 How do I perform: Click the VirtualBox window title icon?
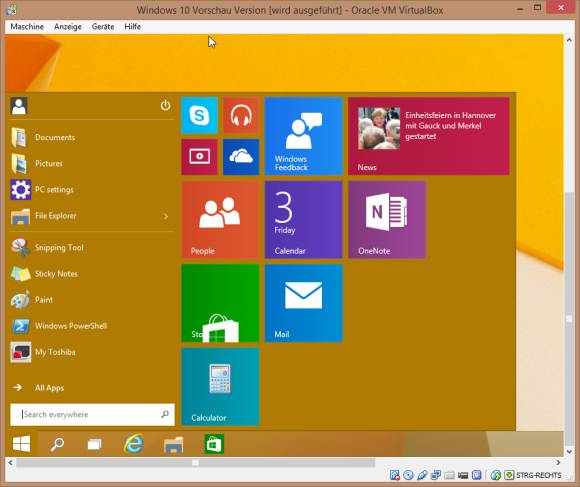[11, 9]
